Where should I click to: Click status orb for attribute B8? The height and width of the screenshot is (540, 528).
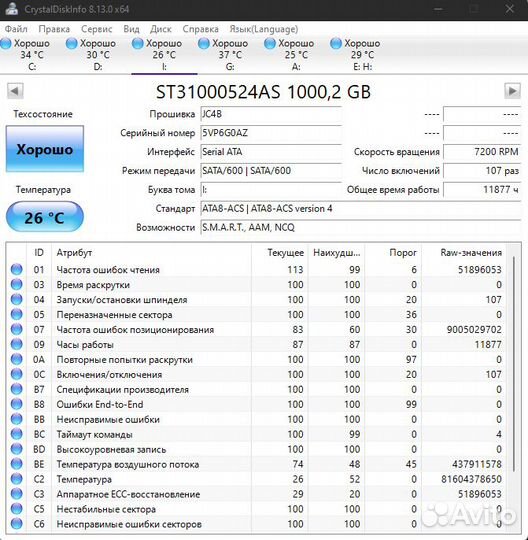(x=16, y=404)
